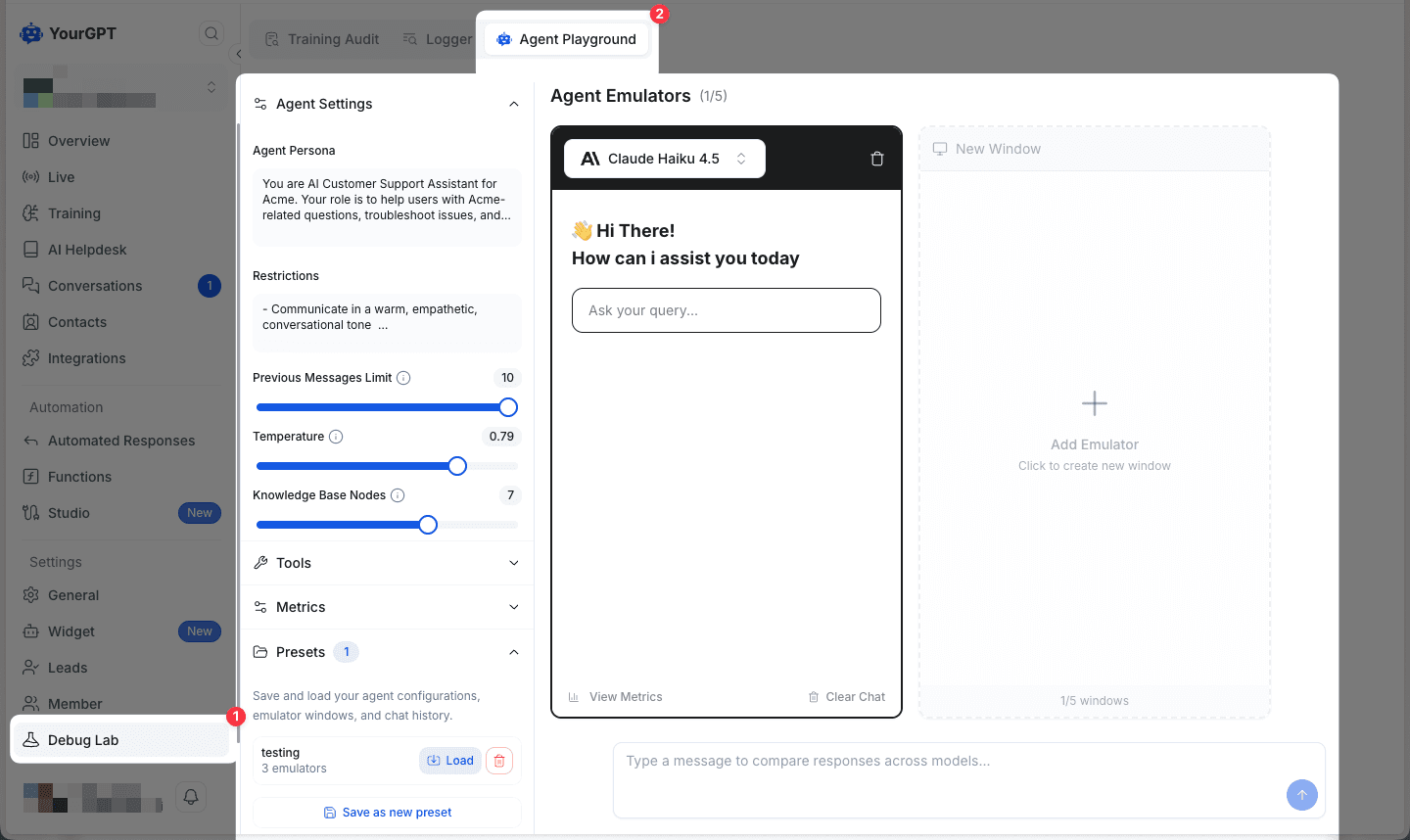Load the testing preset
1410x840 pixels.
(x=450, y=761)
